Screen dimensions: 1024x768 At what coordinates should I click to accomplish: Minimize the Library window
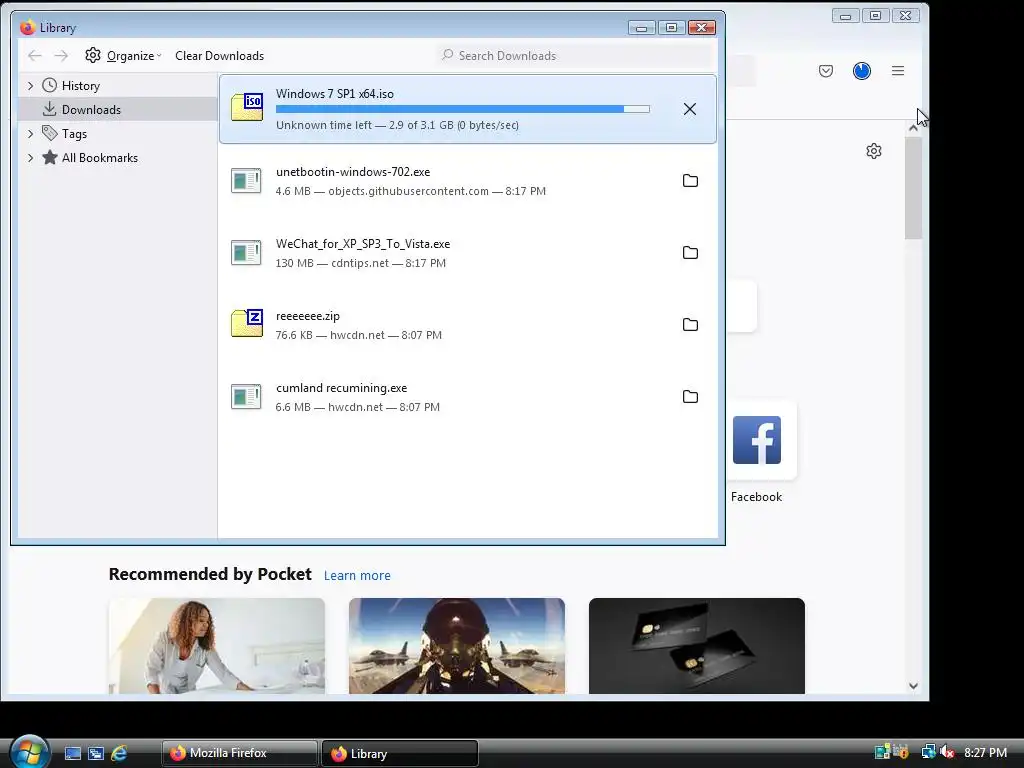[x=641, y=27]
